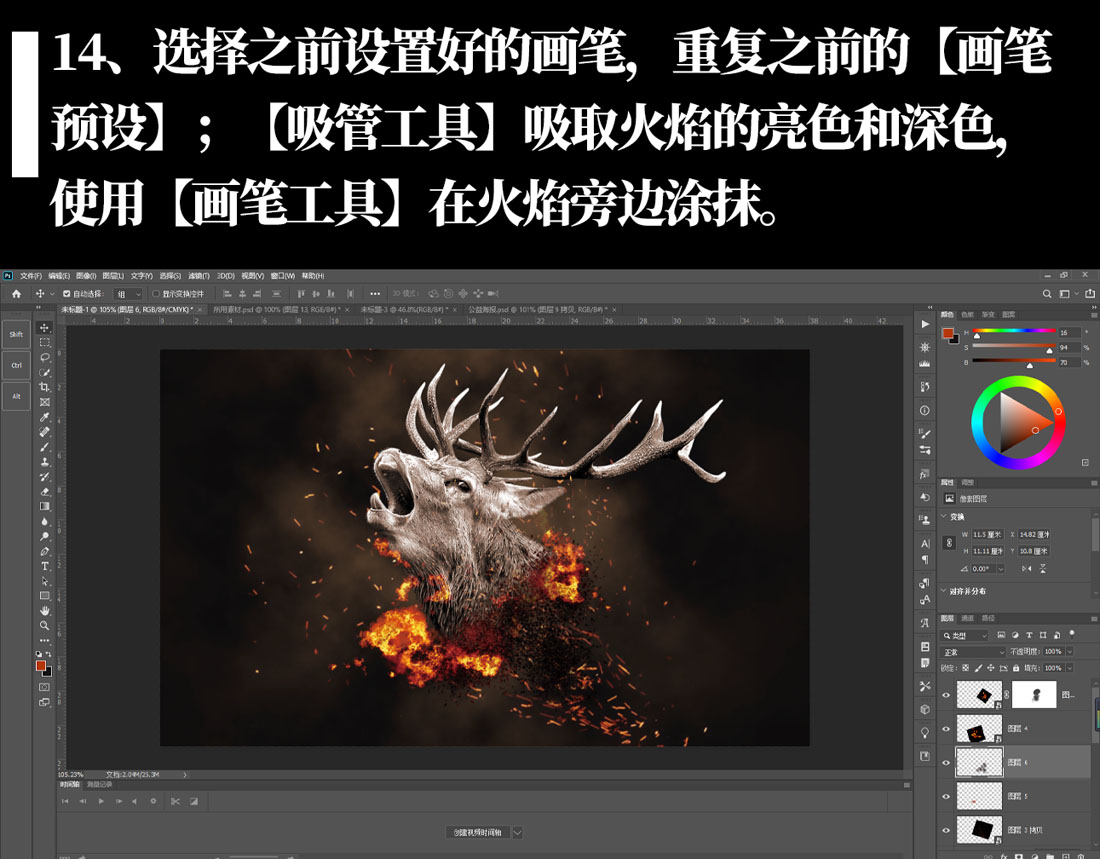Select the Brush tool
This screenshot has height=859, width=1100.
(x=45, y=447)
